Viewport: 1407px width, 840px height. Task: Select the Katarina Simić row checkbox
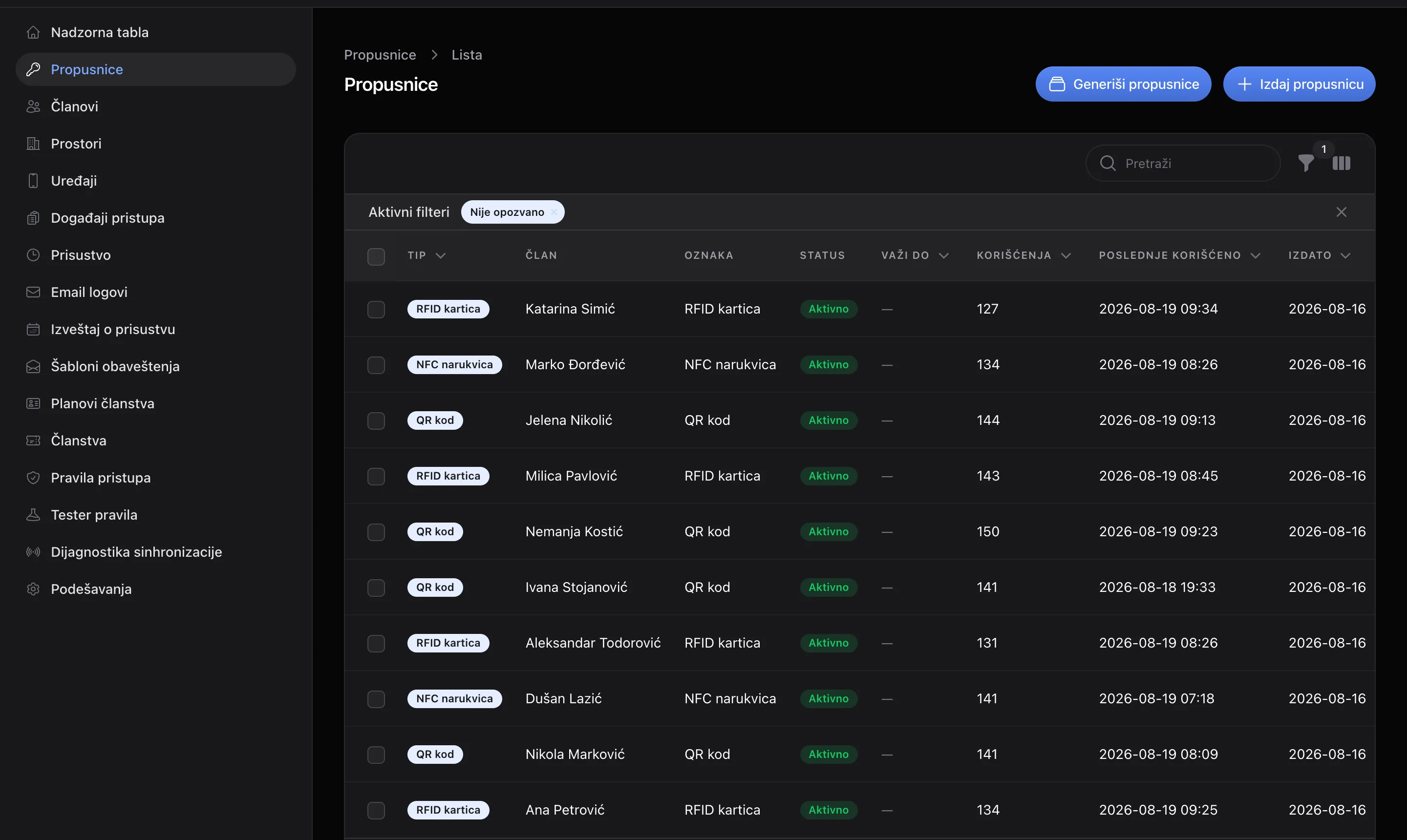coord(376,309)
